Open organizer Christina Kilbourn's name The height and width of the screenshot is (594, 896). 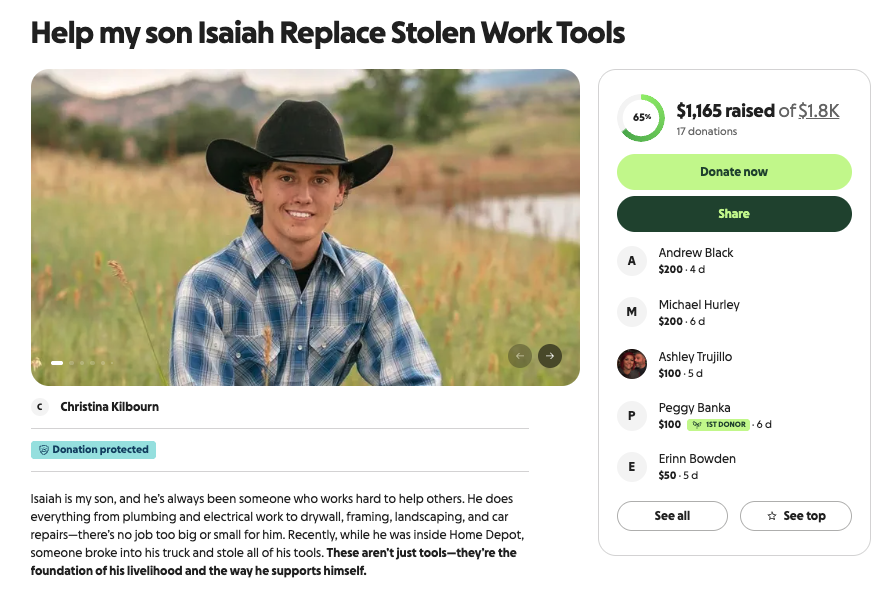(x=109, y=407)
